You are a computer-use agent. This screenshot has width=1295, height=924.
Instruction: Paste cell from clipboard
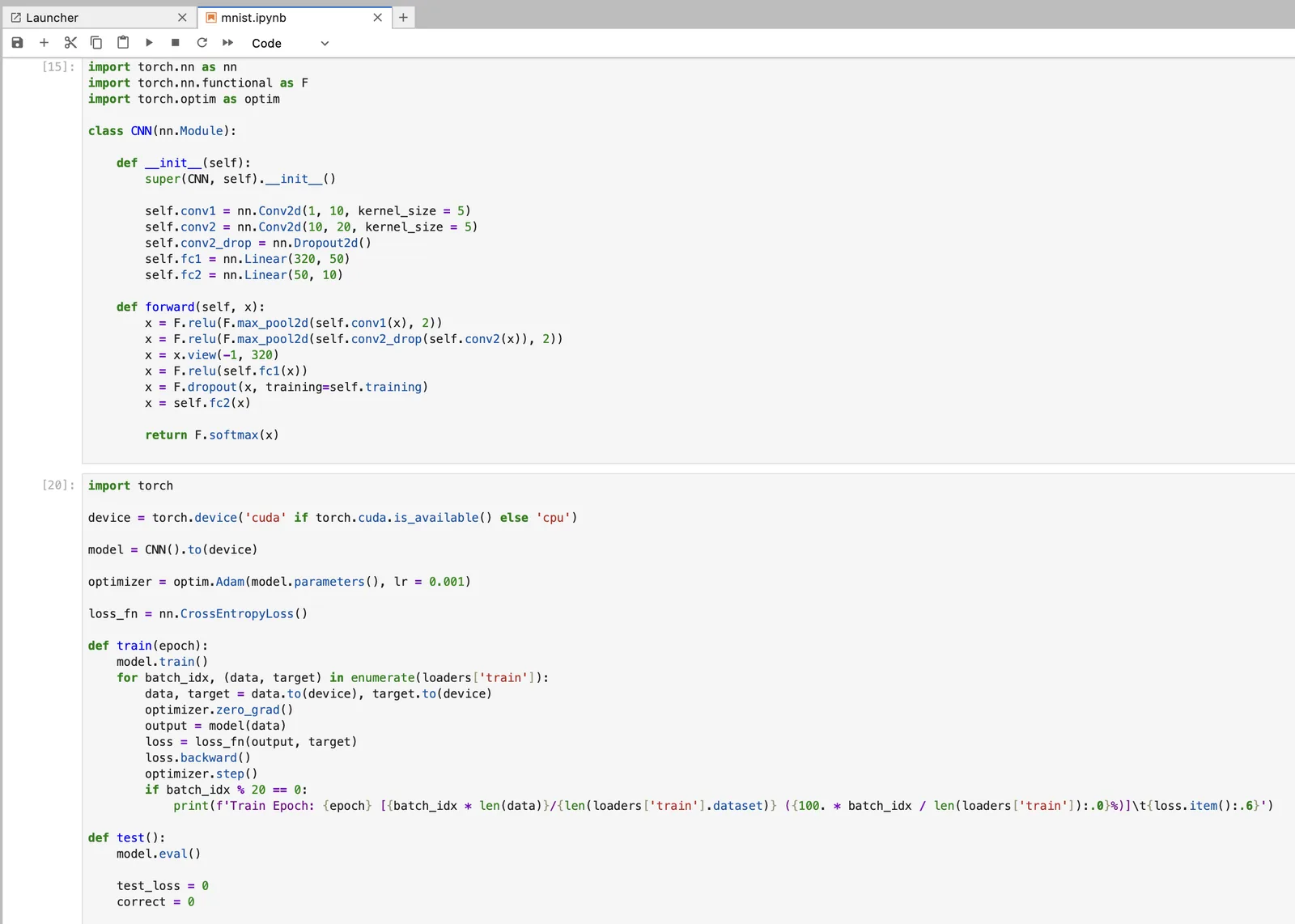123,43
